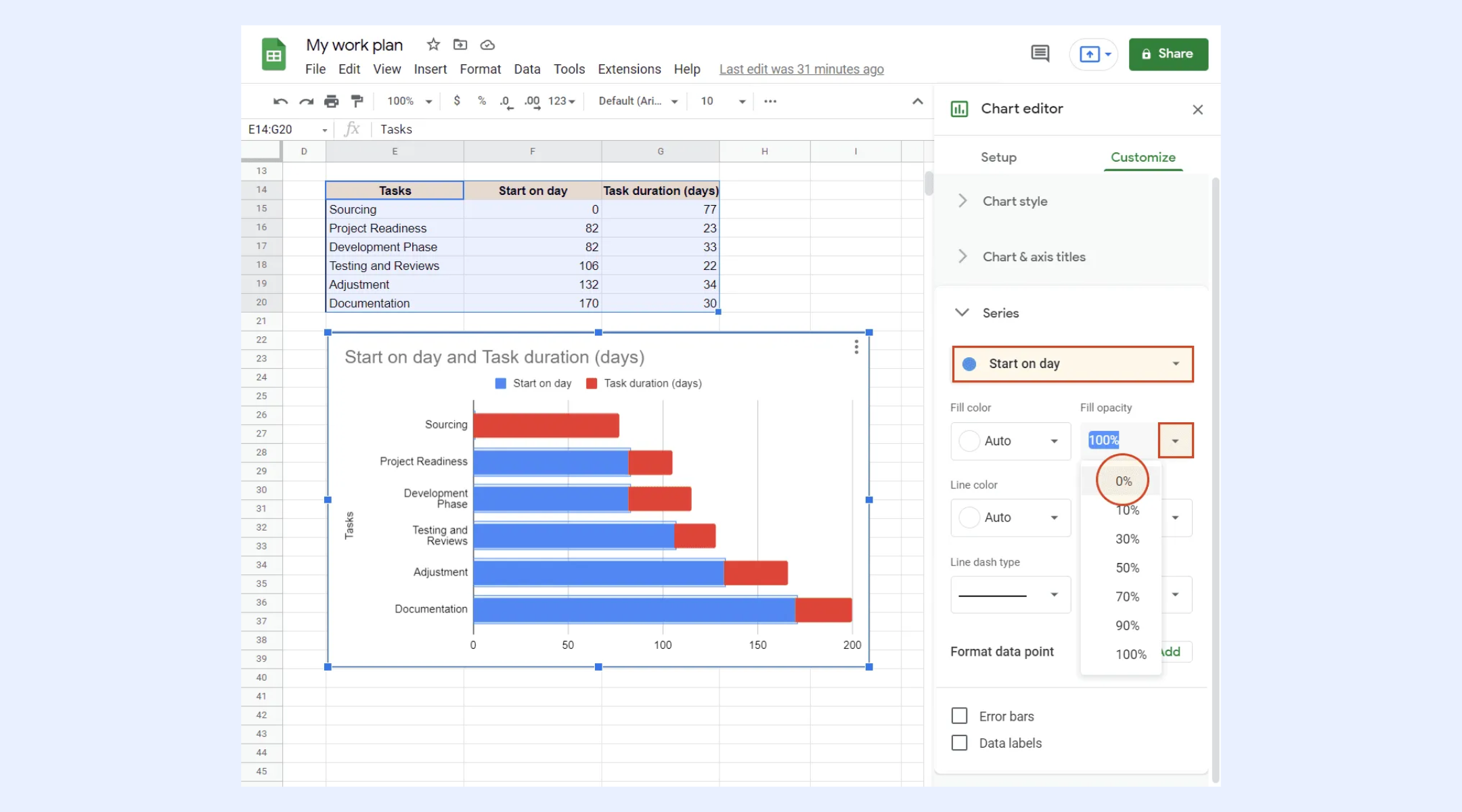
Task: Open the Help menu
Action: tap(686, 69)
